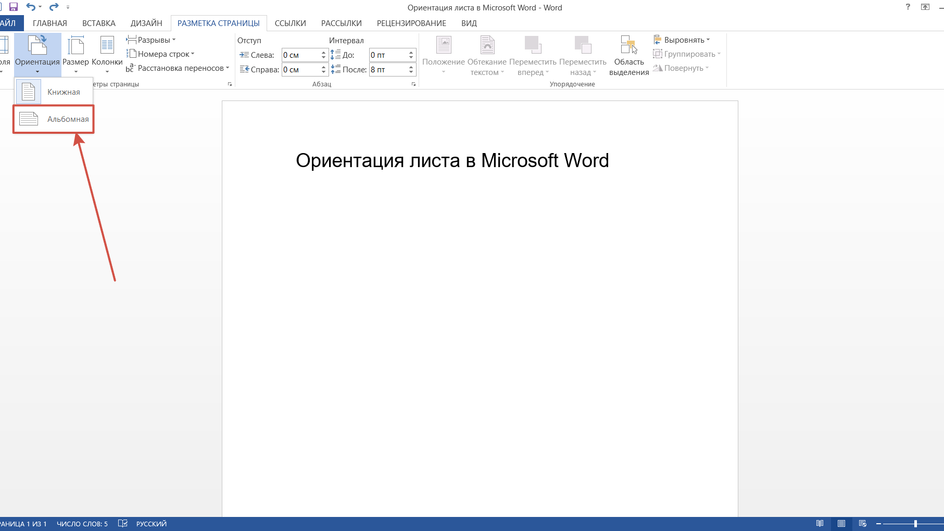Customize the Quick Access Toolbar dropdown

pos(67,7)
